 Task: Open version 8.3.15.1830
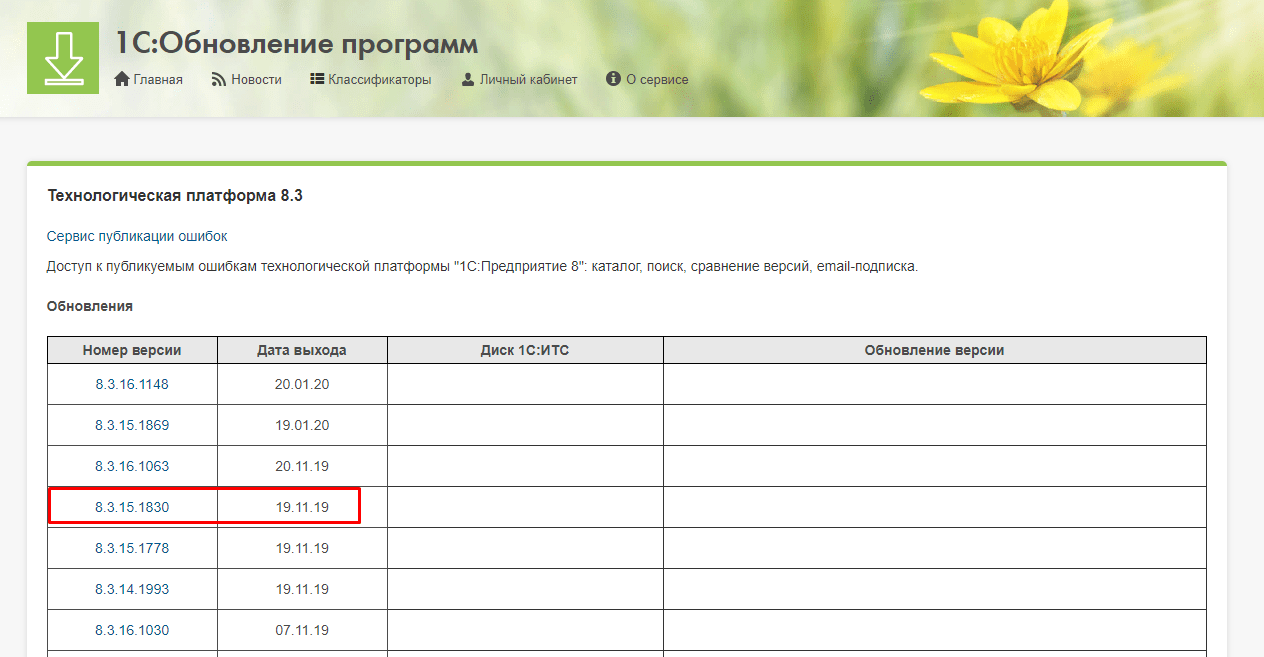(x=132, y=507)
